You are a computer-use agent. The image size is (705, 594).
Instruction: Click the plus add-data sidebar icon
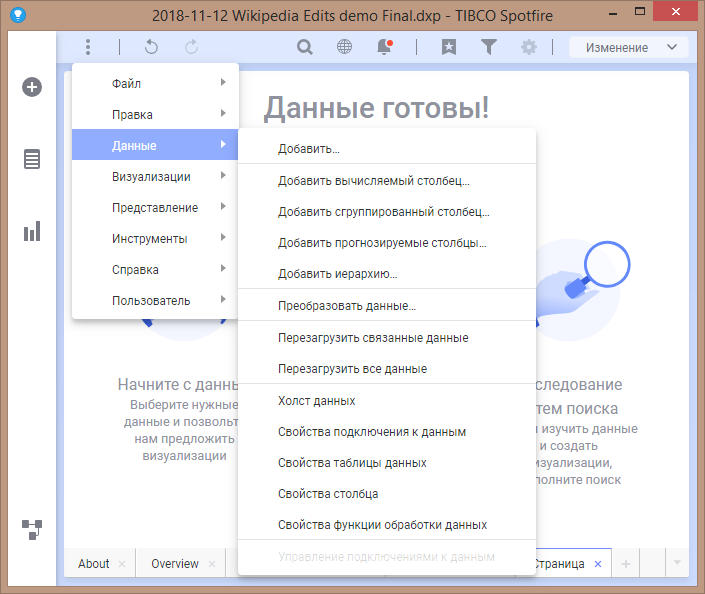click(32, 87)
